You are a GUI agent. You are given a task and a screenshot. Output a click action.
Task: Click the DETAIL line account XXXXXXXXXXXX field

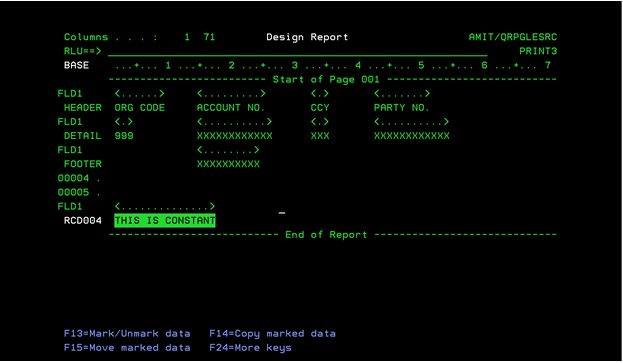pyautogui.click(x=234, y=136)
